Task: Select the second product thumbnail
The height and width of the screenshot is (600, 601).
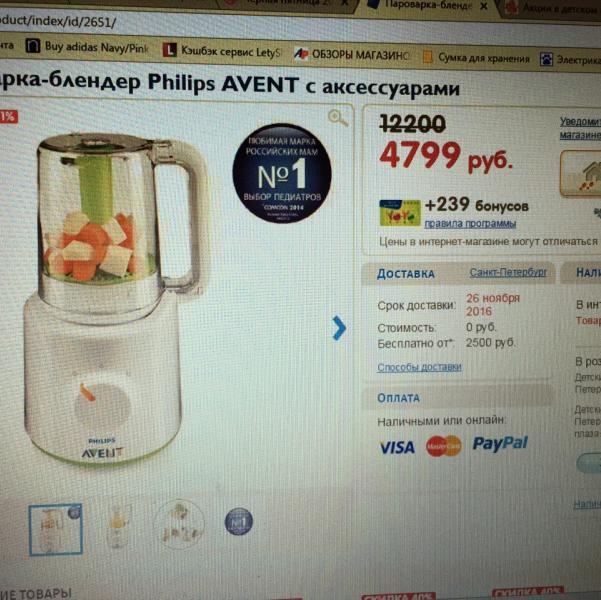Action: click(x=118, y=526)
